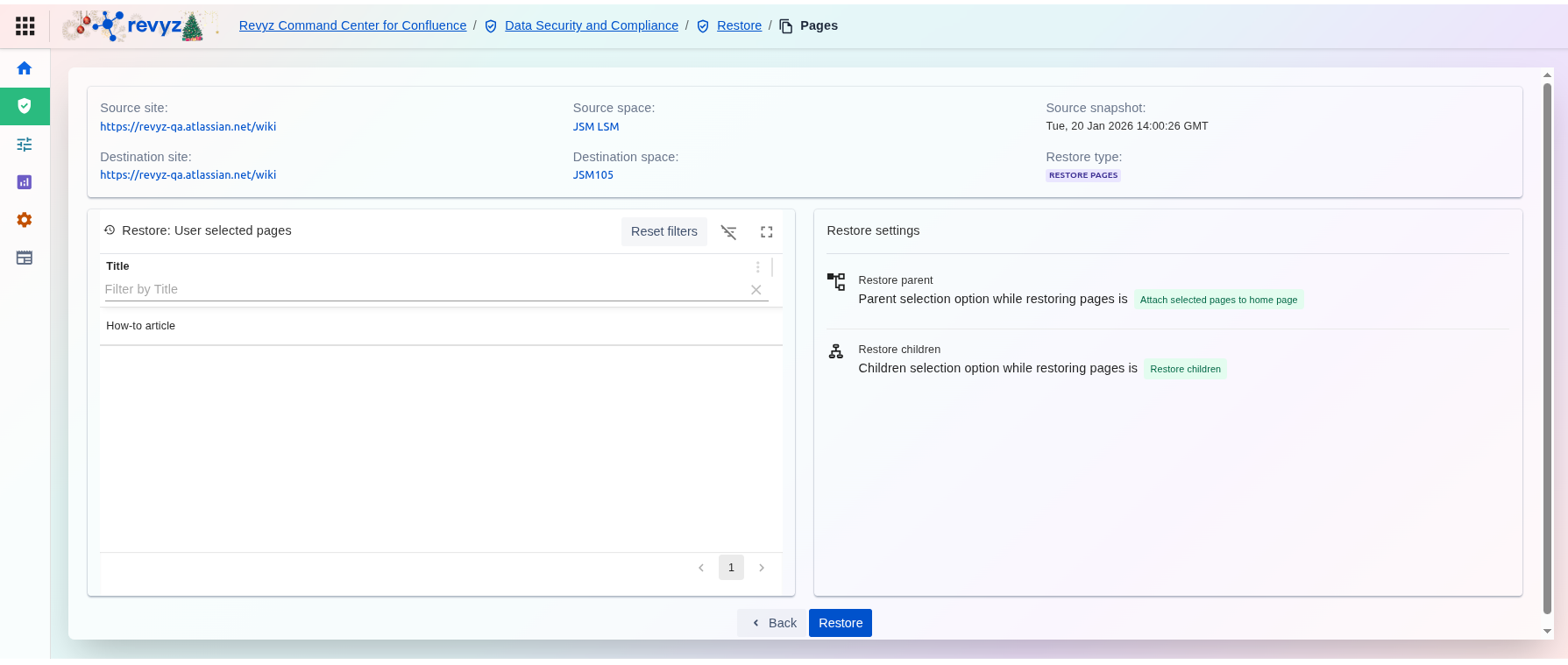Open the JSM105 destination space link
Screen dimensions: 1568x665
pyautogui.click(x=593, y=175)
